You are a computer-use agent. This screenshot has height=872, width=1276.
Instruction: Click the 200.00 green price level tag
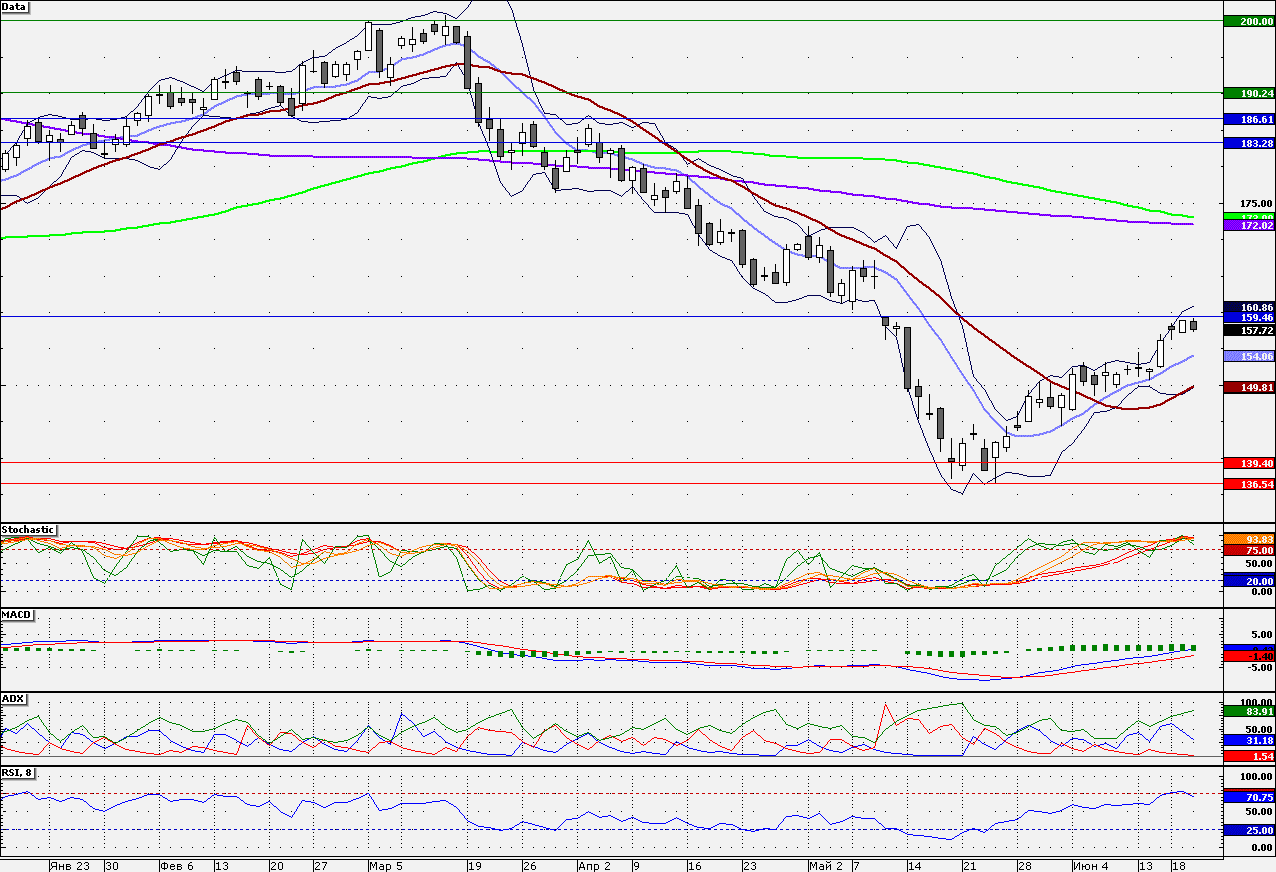coord(1249,21)
